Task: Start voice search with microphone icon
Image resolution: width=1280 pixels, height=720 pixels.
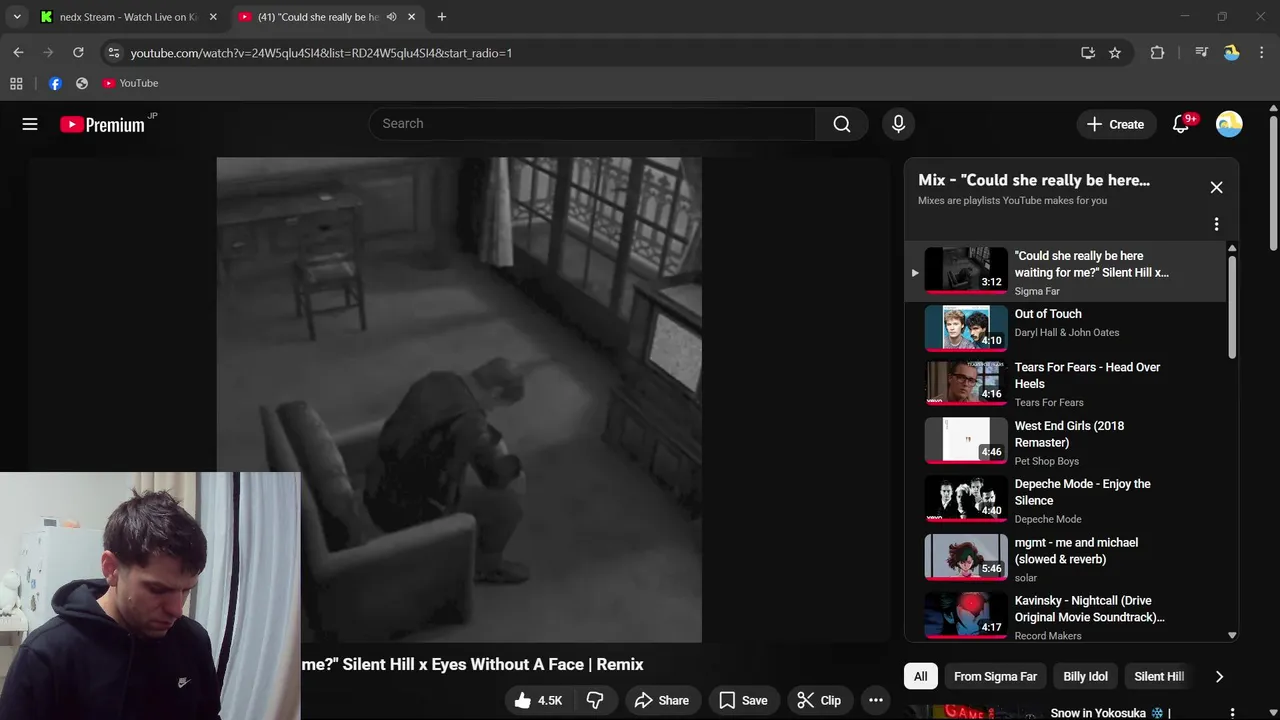Action: tap(898, 124)
